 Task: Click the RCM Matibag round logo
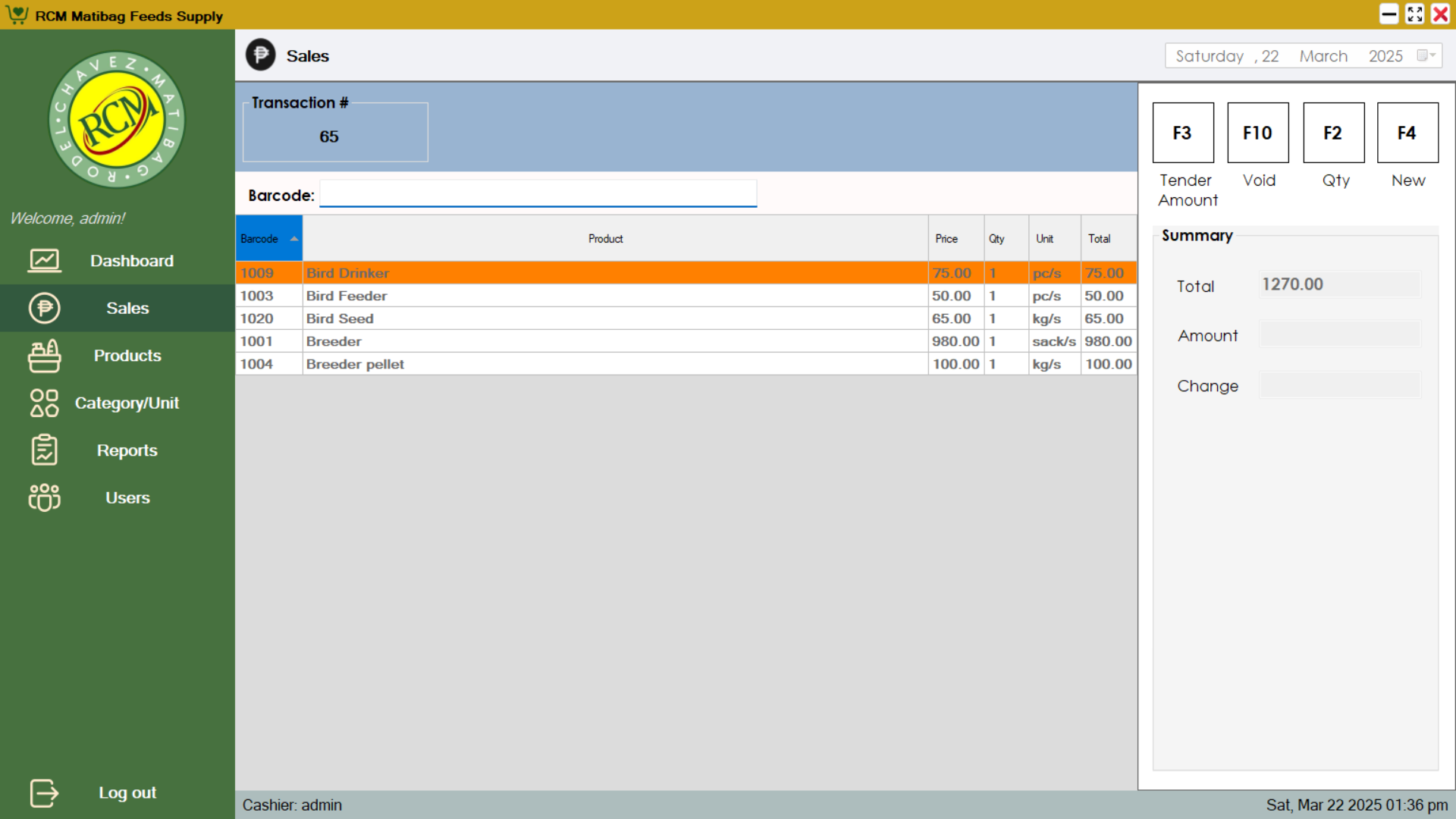[x=117, y=120]
